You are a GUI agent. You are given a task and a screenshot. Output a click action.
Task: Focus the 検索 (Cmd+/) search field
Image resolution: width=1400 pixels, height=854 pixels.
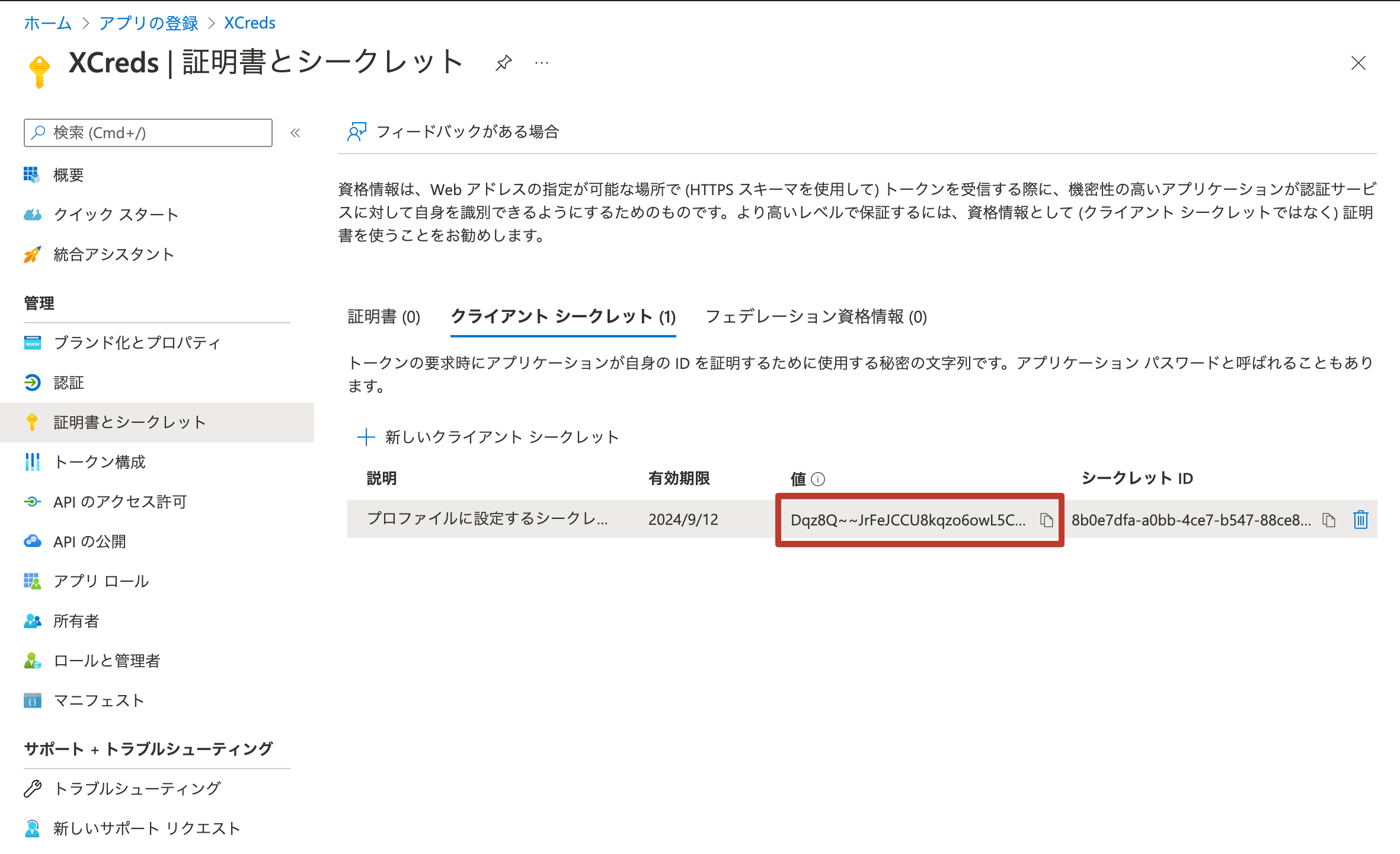(x=148, y=133)
